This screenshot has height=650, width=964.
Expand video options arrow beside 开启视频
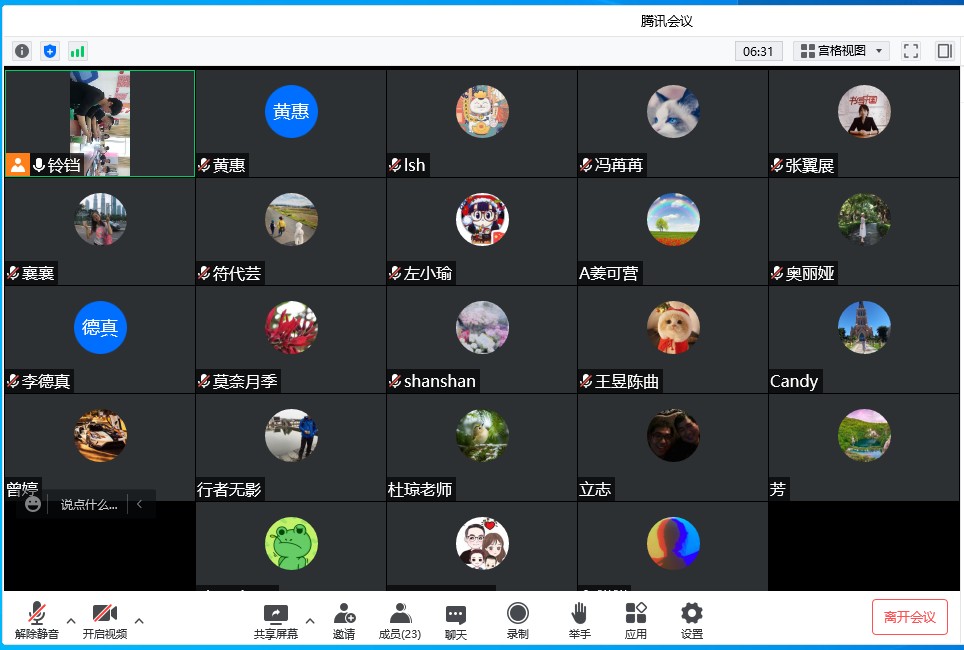tap(139, 621)
